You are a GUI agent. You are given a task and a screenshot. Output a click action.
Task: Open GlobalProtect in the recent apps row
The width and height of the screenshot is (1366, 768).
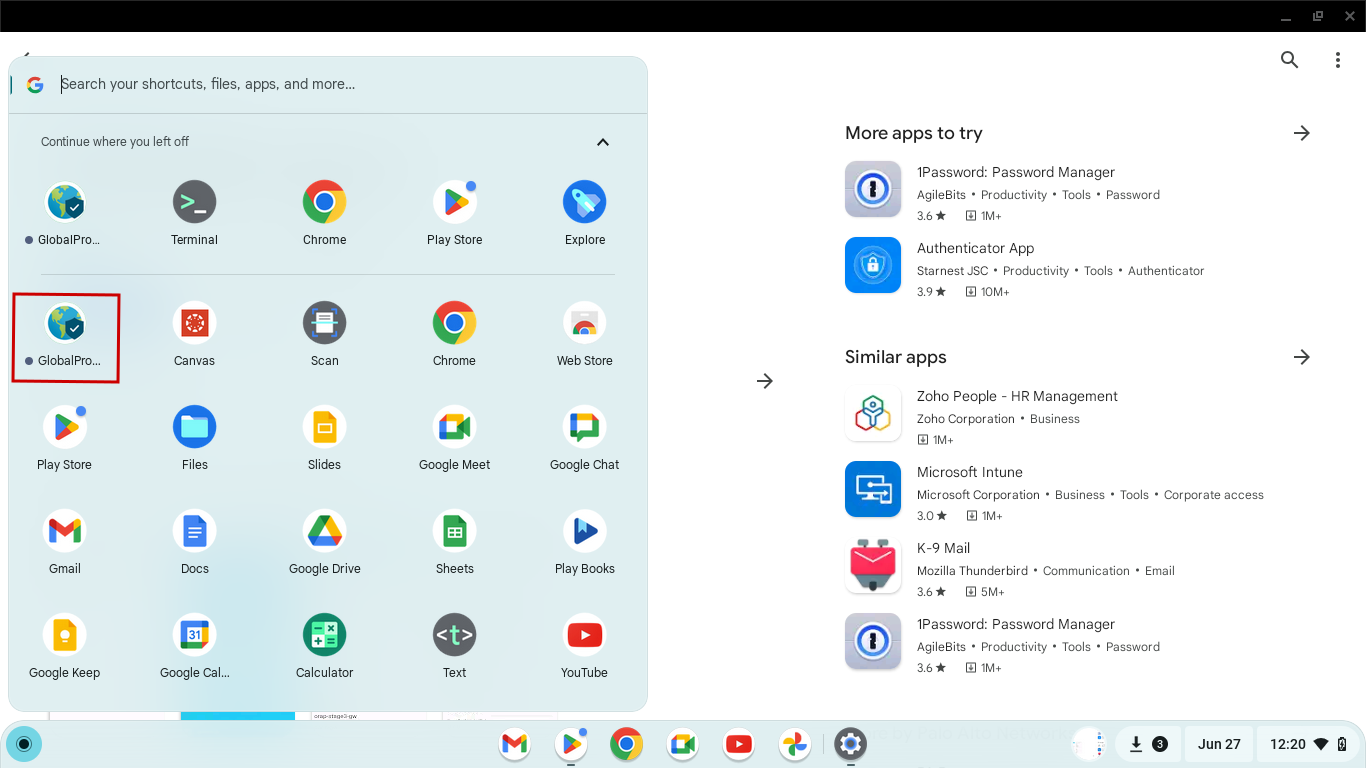[65, 214]
